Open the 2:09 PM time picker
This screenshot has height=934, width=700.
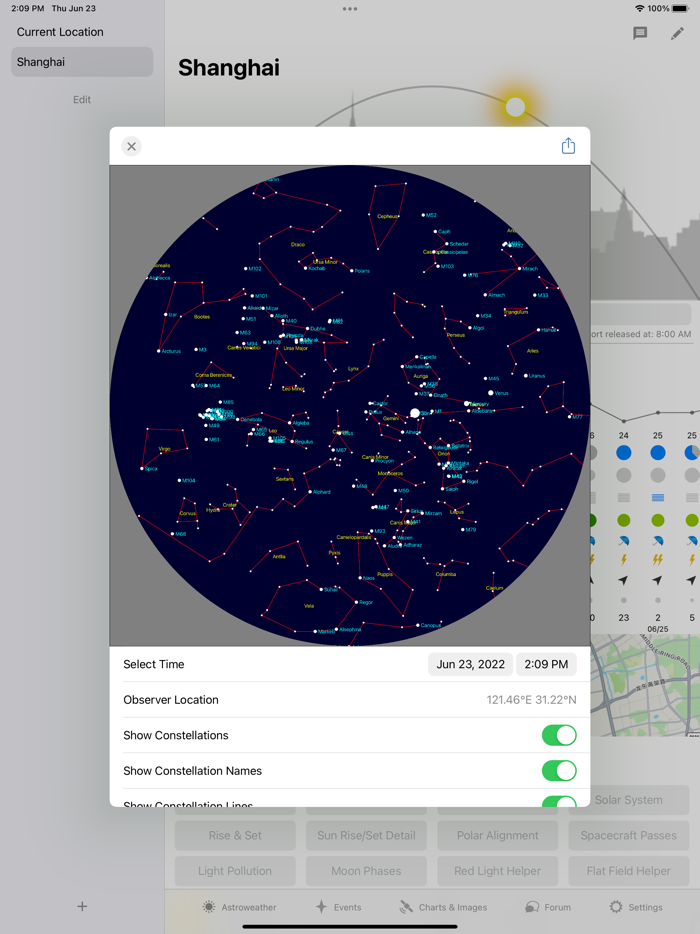coord(546,664)
